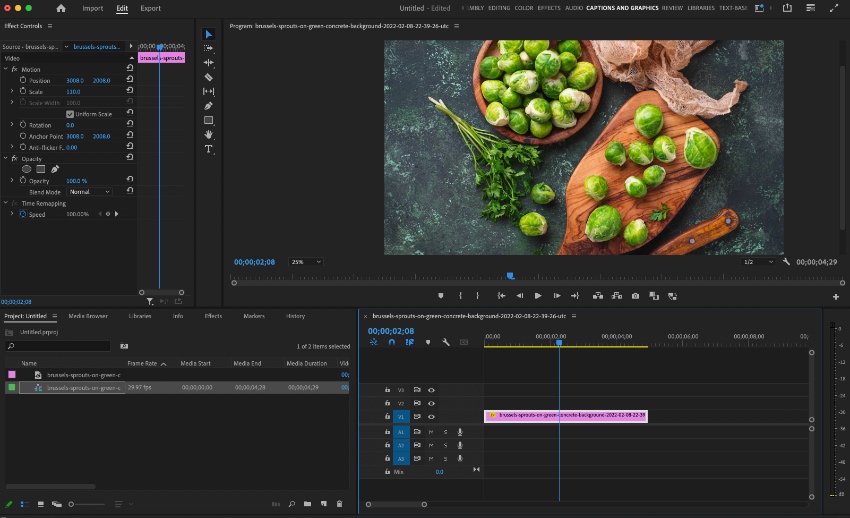
Task: Select the Rectangle tool
Action: [209, 120]
